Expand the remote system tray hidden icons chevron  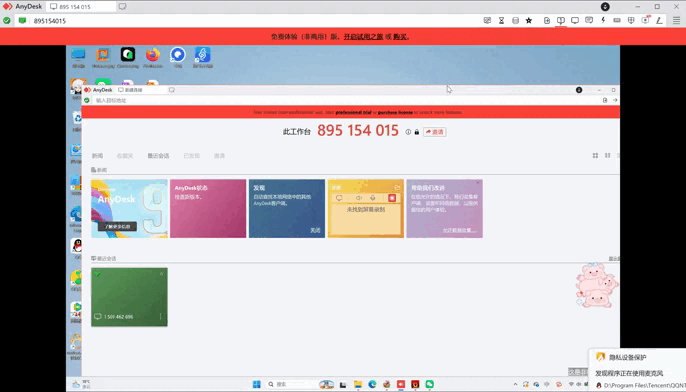[x=515, y=384]
